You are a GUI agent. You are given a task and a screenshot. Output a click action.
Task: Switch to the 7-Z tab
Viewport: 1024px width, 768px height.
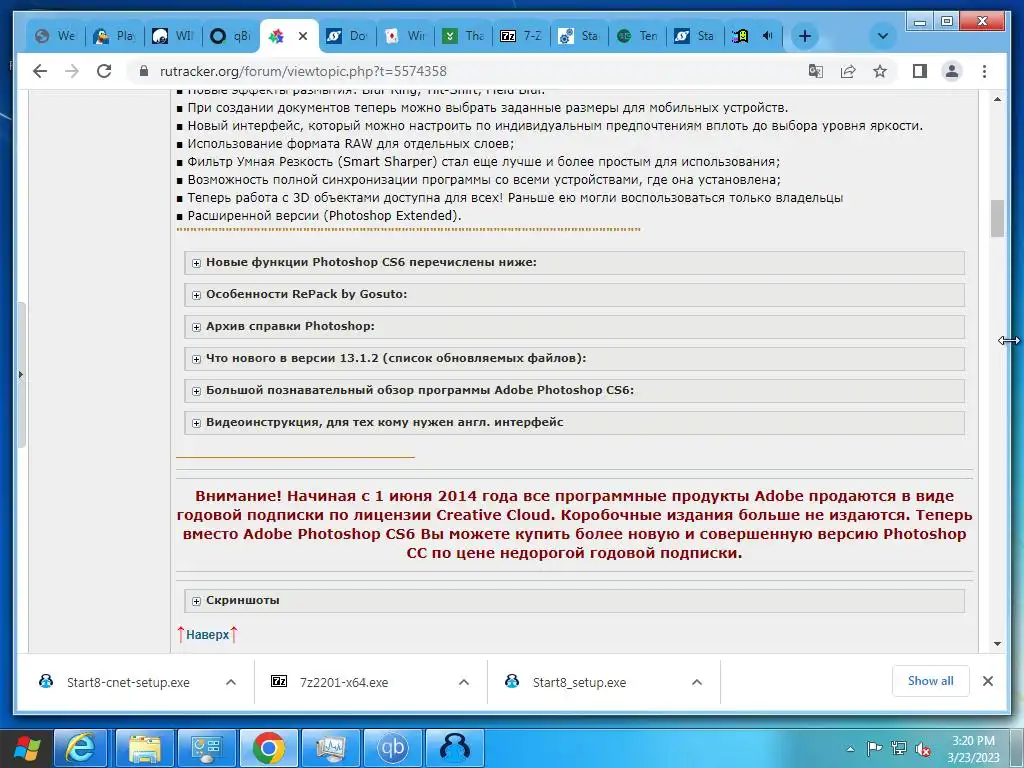521,36
